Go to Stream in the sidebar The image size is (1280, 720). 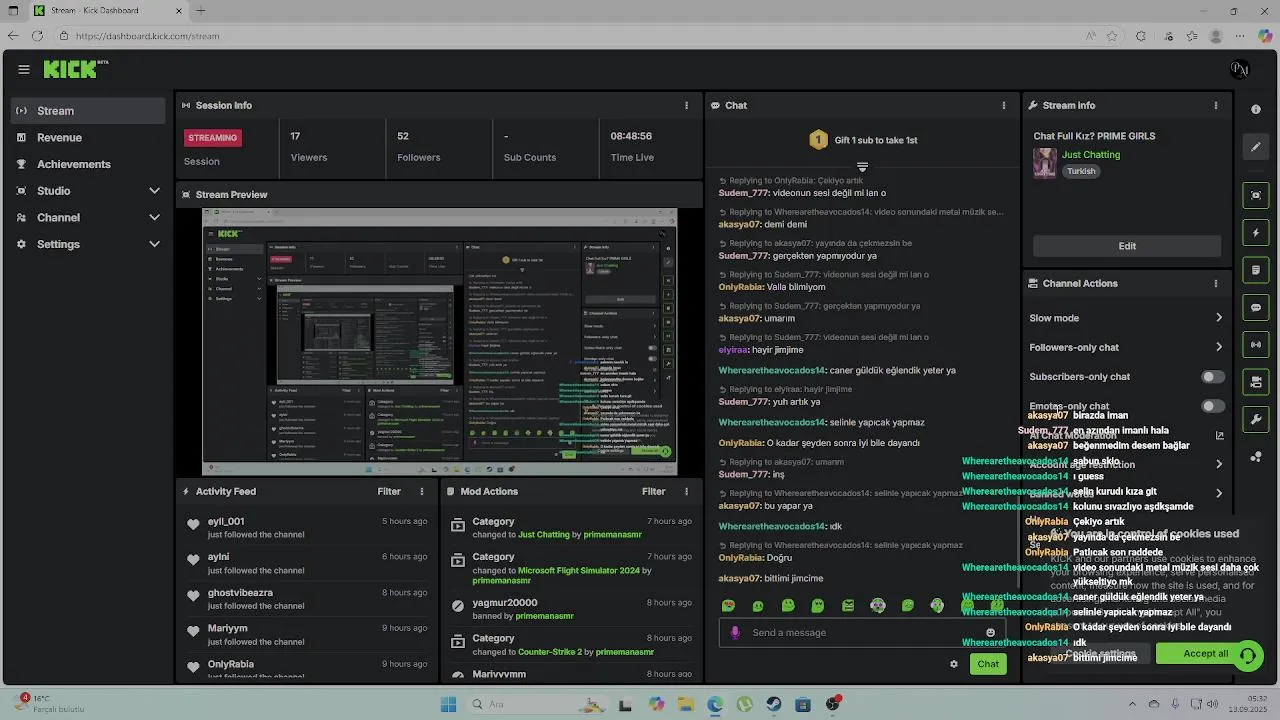click(88, 111)
